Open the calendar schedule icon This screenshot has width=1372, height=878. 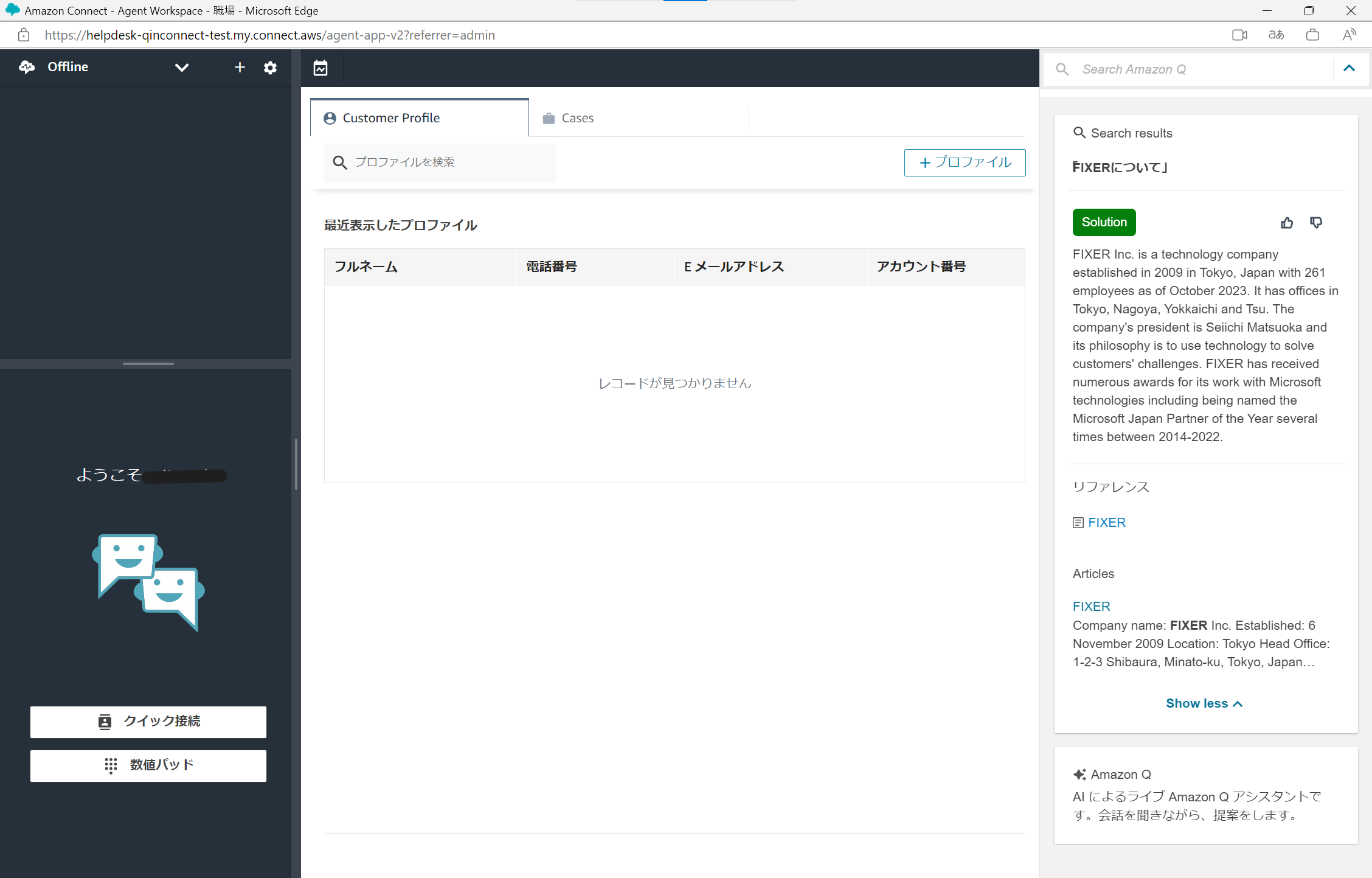coord(320,68)
